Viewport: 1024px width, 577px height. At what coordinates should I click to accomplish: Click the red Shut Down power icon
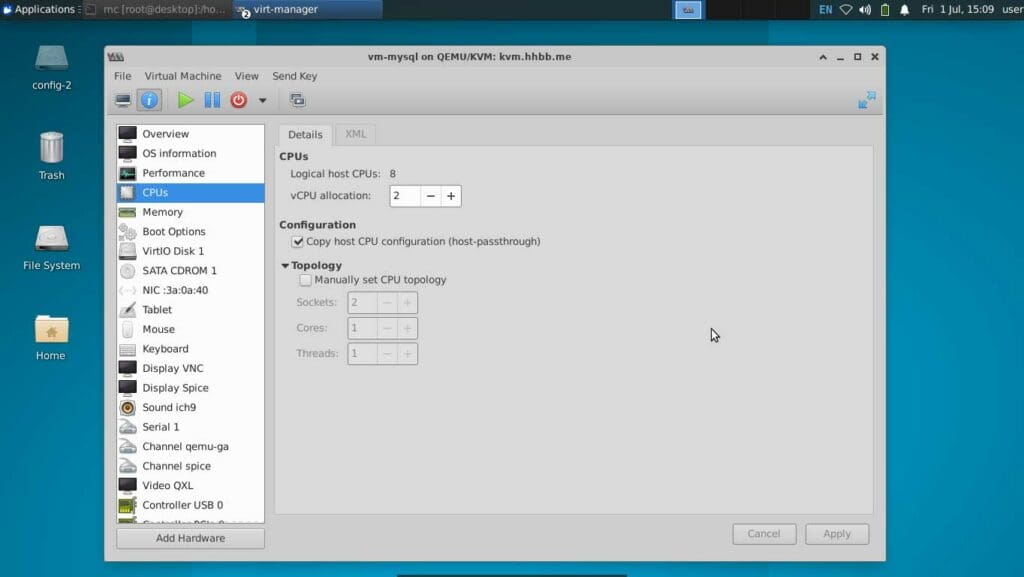[238, 100]
